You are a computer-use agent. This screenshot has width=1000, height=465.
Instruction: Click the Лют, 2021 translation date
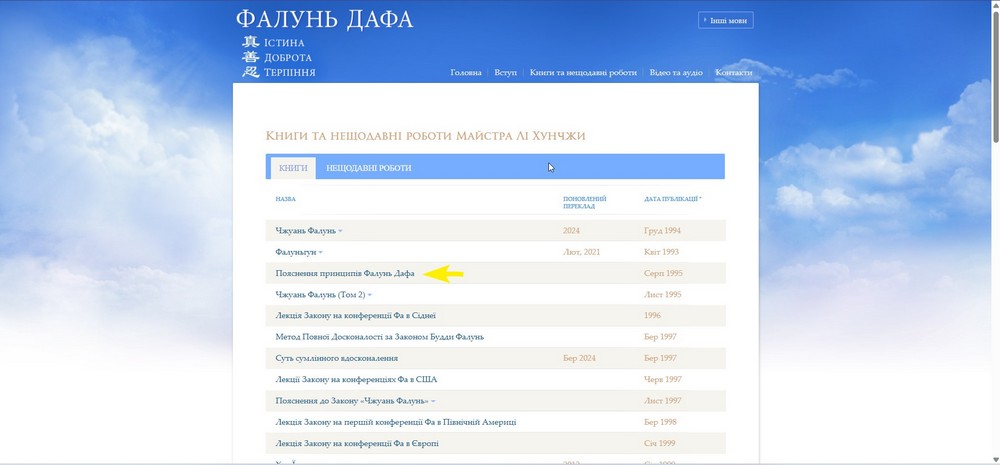582,252
